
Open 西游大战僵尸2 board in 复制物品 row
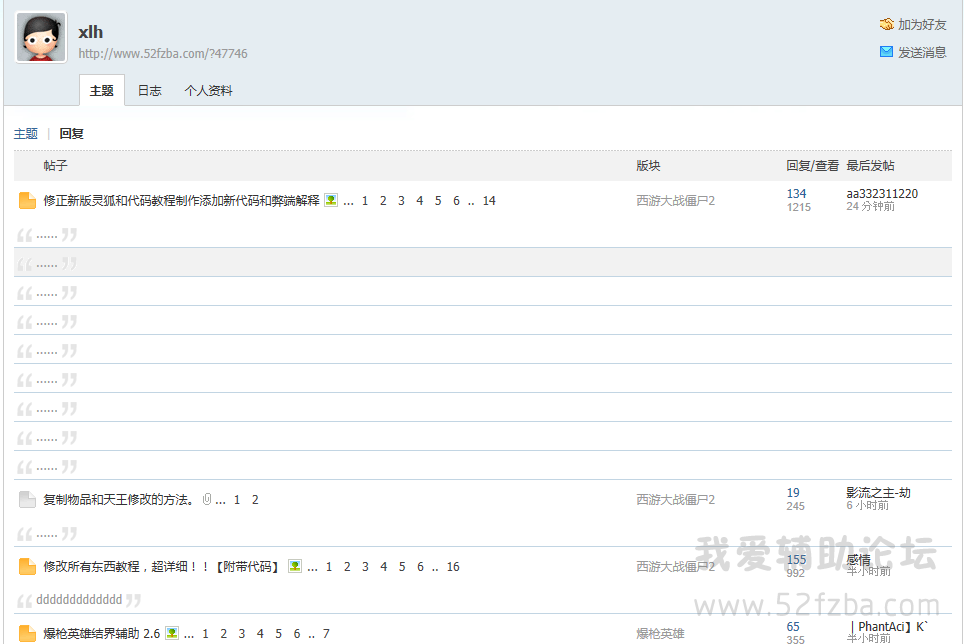pos(676,500)
